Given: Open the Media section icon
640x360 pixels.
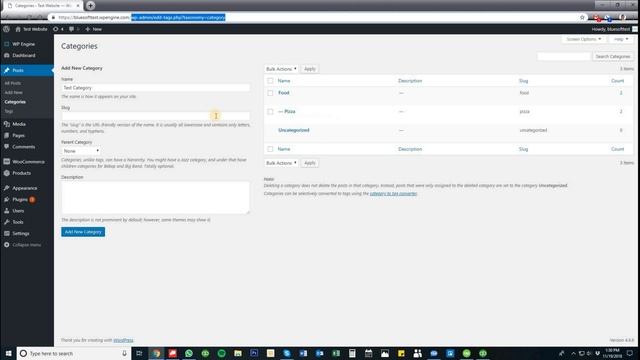Looking at the screenshot, I should click(x=7, y=124).
